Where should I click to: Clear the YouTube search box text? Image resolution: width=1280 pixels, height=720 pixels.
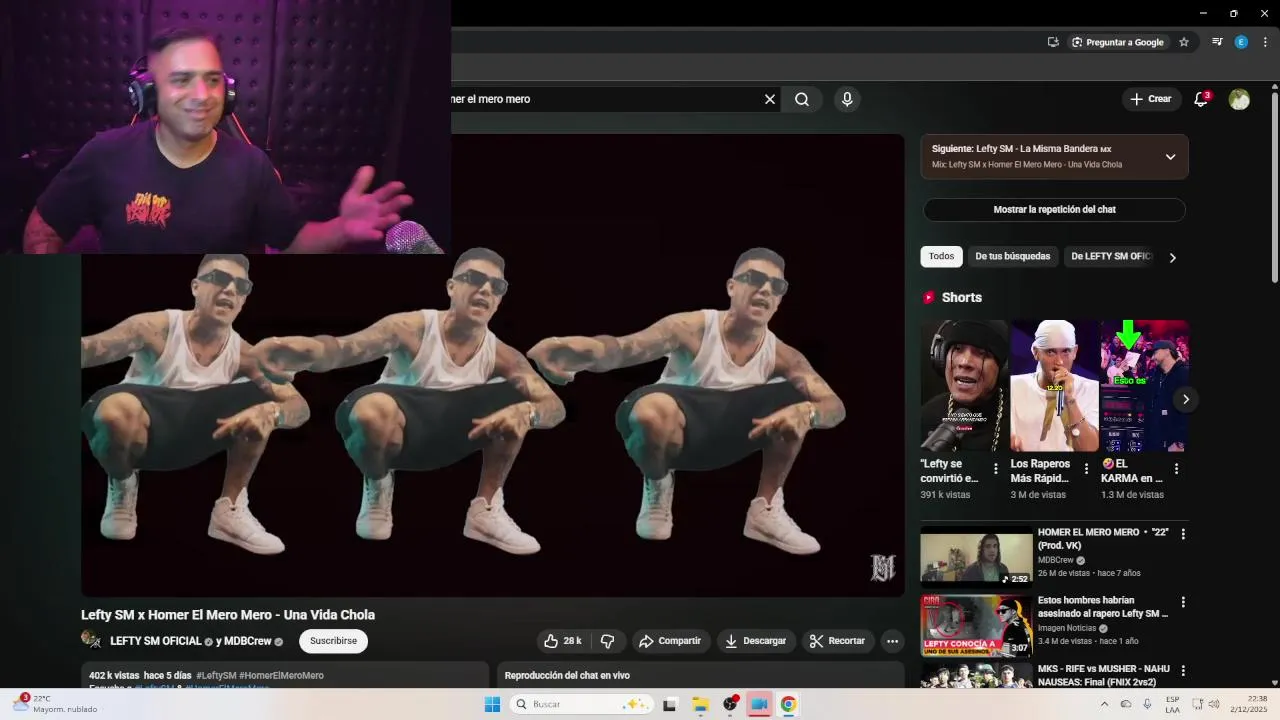[770, 99]
